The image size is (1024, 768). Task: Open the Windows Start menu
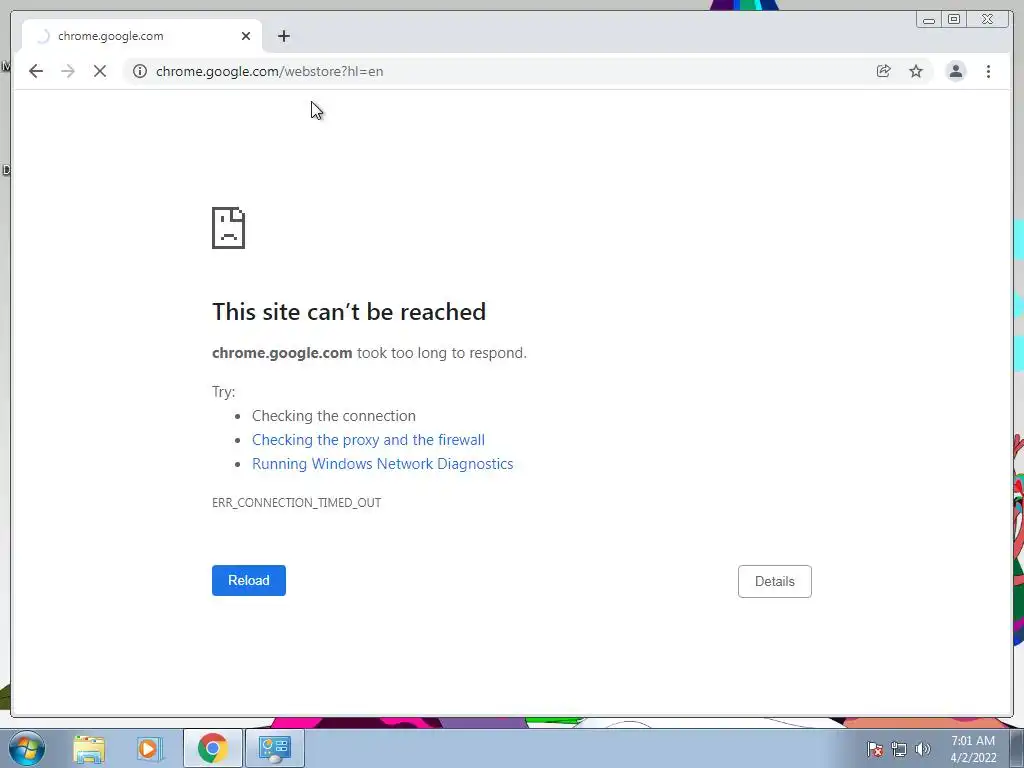point(27,748)
